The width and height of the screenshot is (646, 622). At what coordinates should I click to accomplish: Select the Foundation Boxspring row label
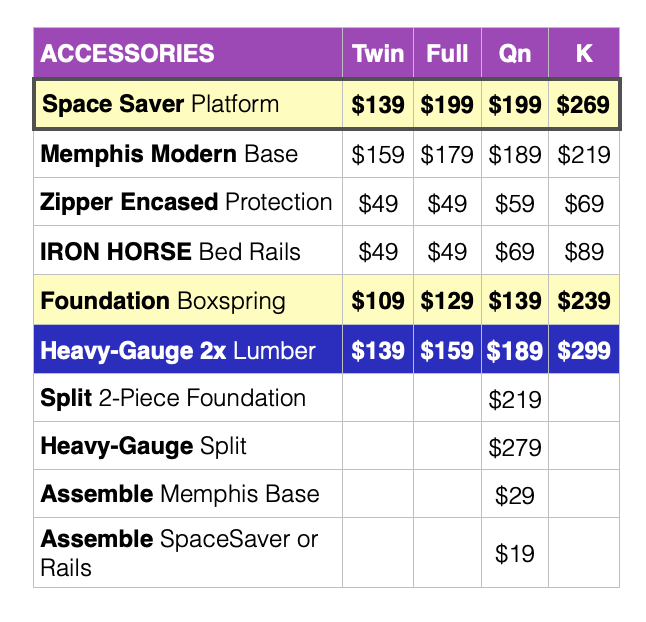point(163,300)
